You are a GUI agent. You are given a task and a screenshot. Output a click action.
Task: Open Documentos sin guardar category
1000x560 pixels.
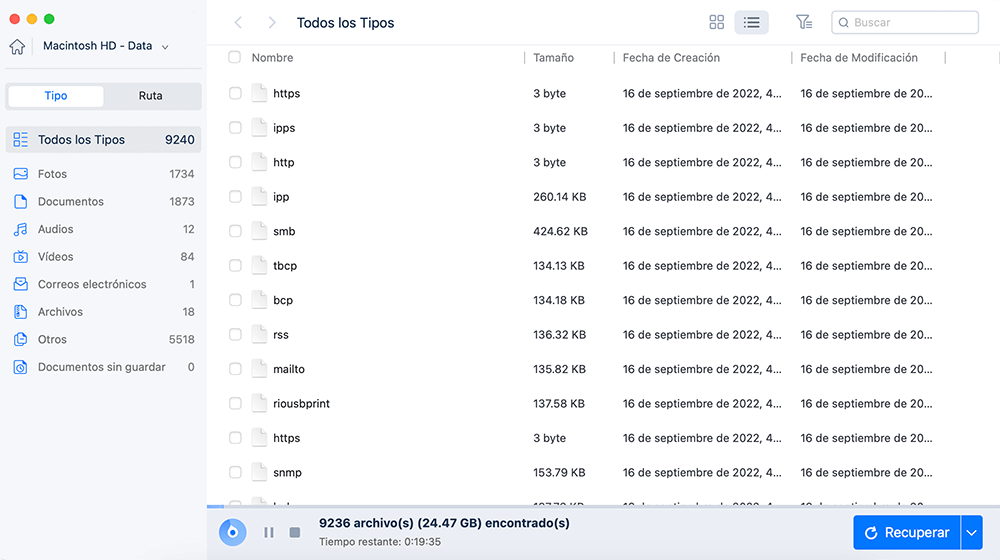point(103,367)
